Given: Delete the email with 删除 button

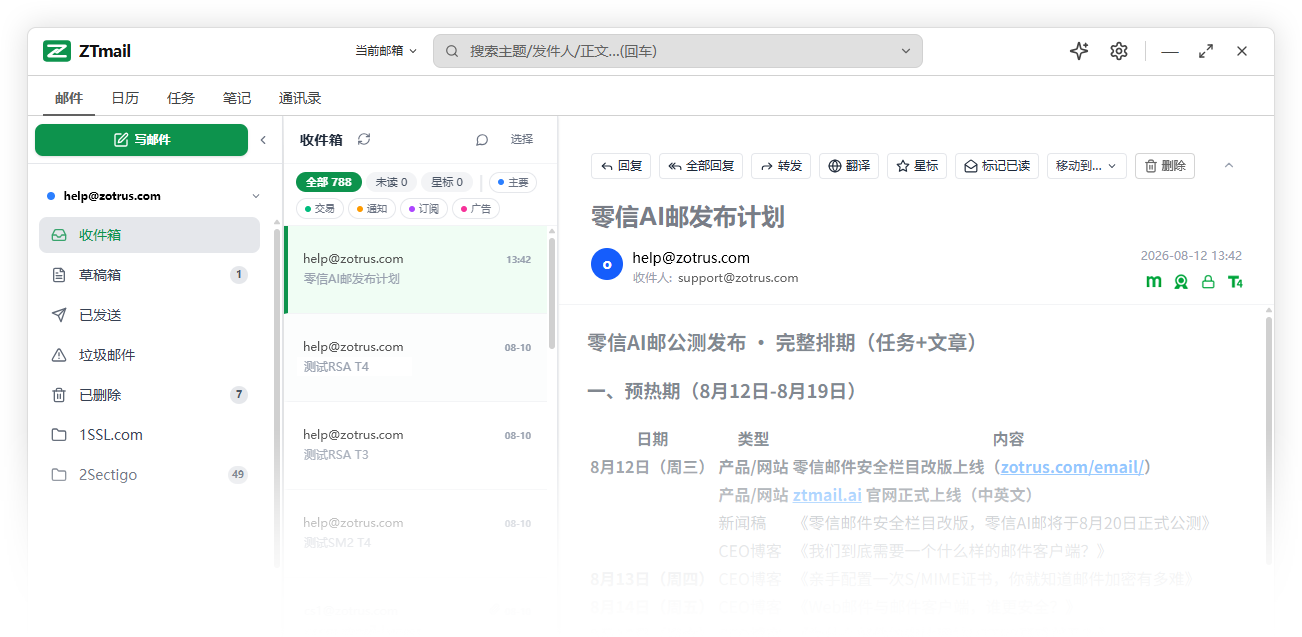Looking at the screenshot, I should pyautogui.click(x=1165, y=166).
